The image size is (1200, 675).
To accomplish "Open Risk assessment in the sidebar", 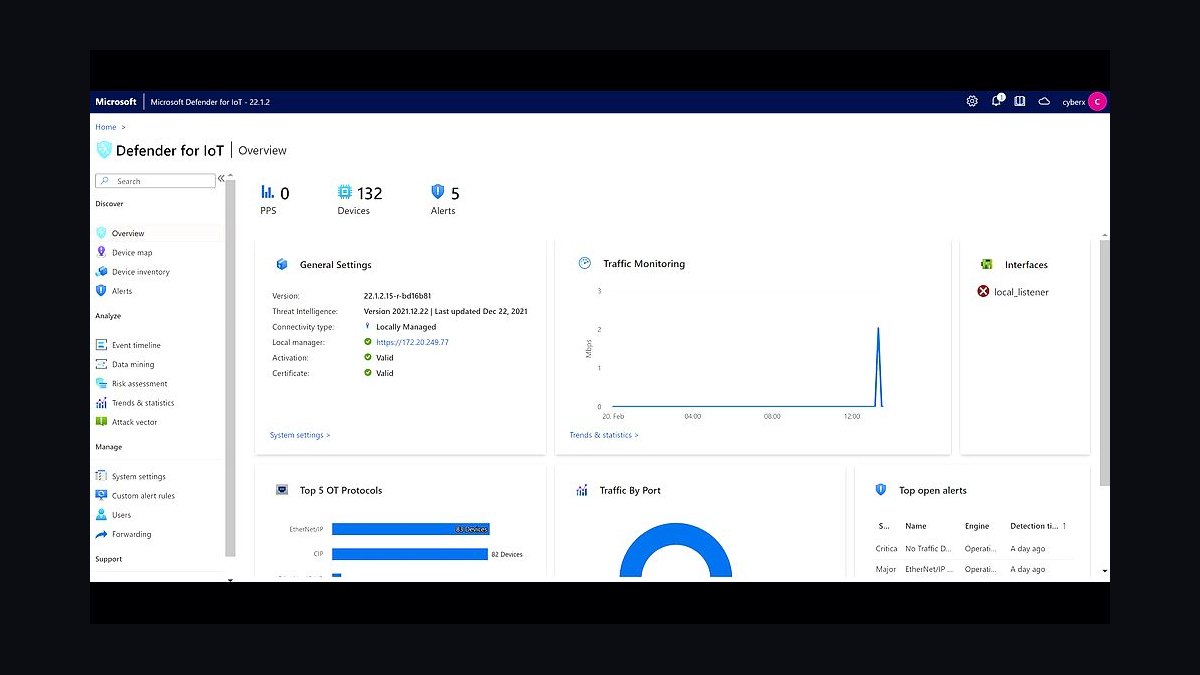I will tap(131, 384).
